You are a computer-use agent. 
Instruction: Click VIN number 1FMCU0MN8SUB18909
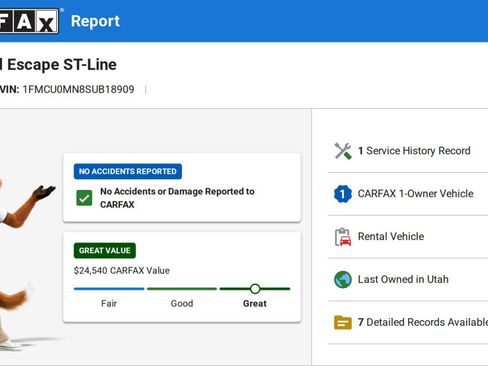78,89
